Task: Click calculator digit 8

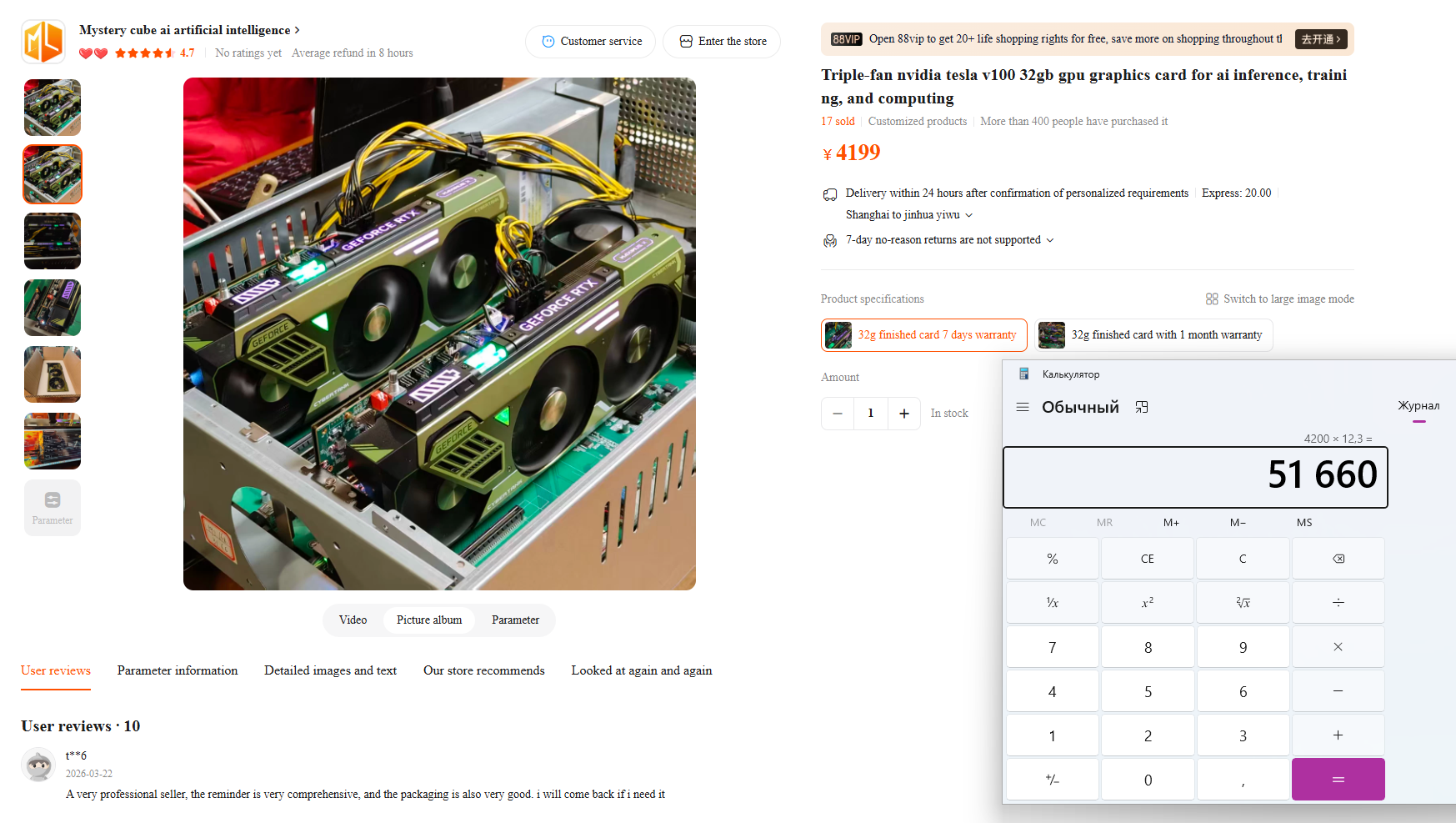Action: (x=1148, y=647)
